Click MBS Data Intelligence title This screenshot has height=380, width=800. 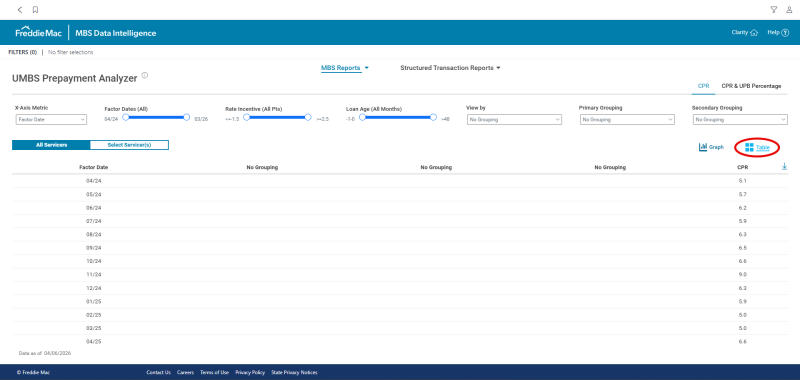coord(116,33)
